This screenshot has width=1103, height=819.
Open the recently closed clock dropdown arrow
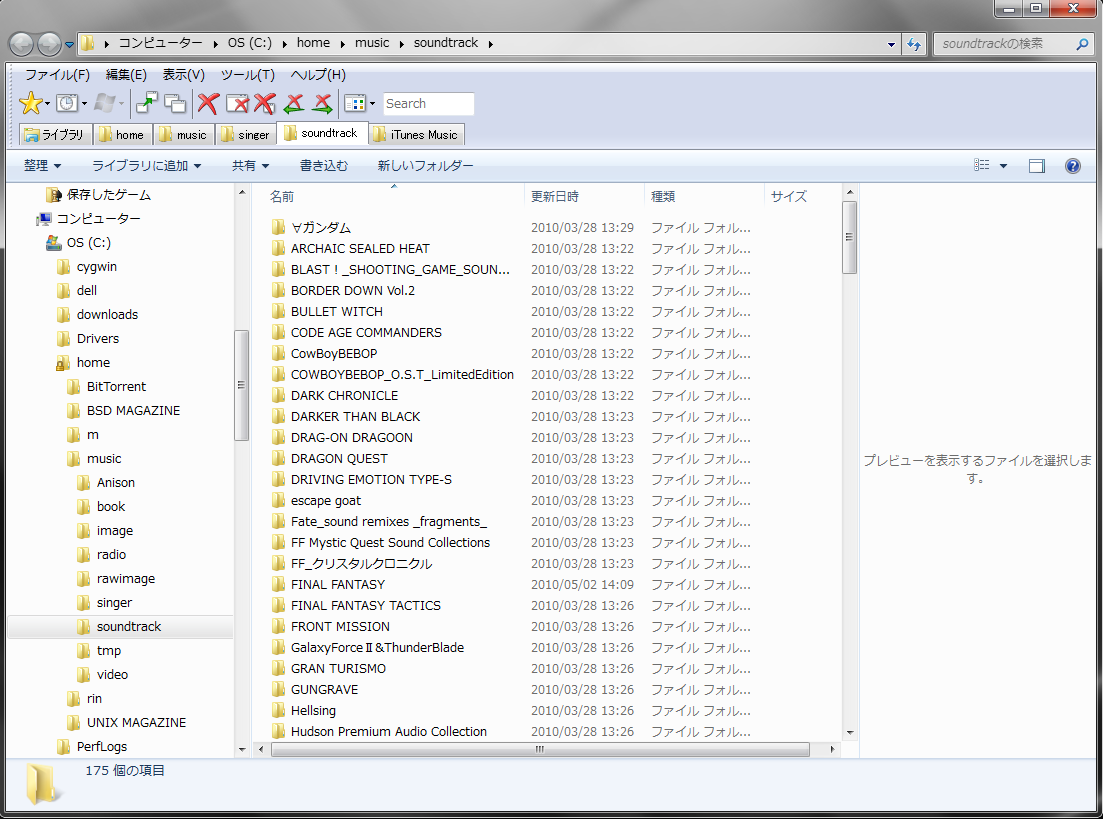tap(84, 104)
